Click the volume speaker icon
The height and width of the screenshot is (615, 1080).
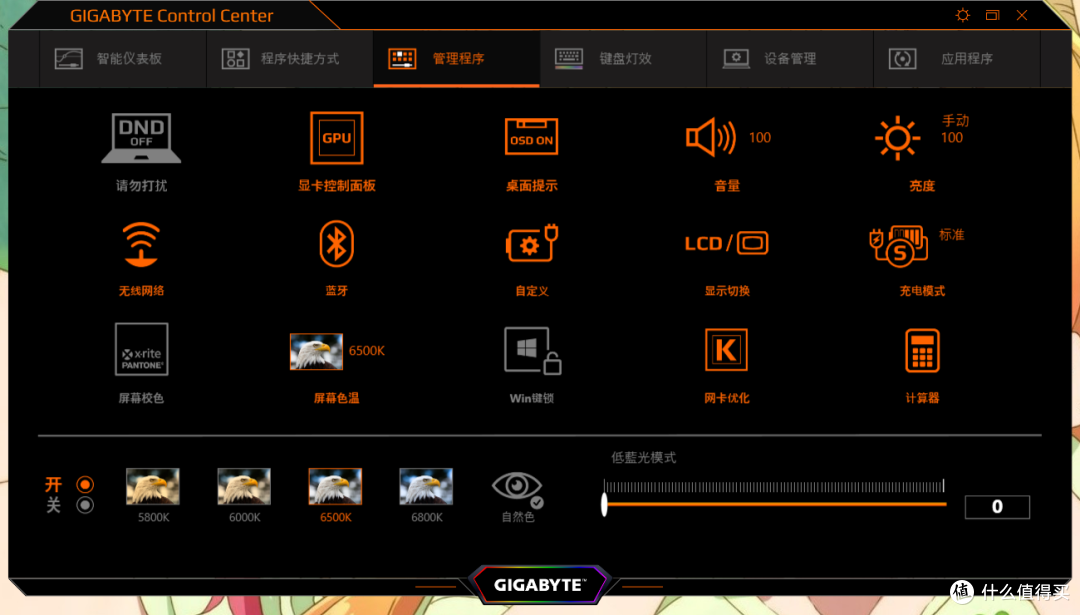tap(711, 137)
